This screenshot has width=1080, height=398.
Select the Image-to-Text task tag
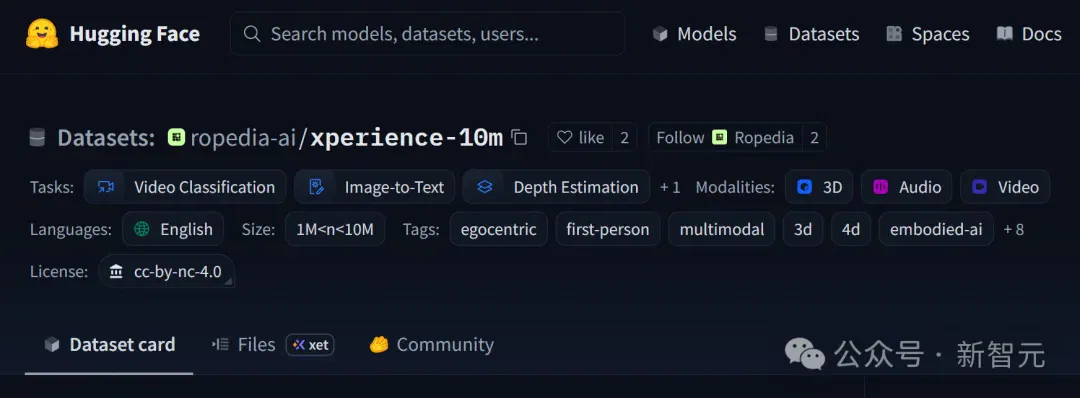point(375,187)
